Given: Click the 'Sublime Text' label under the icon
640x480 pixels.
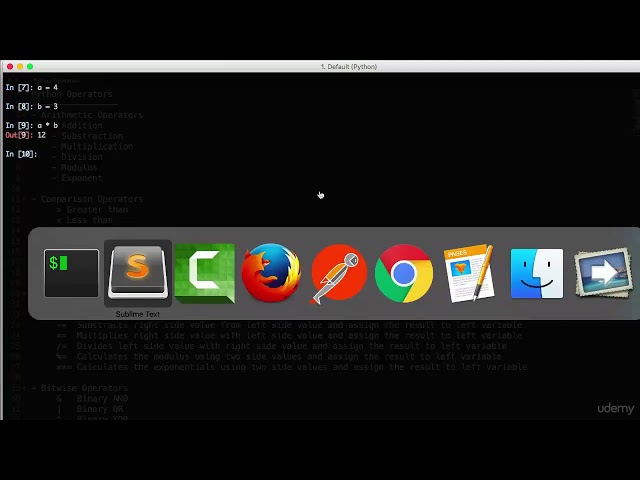Looking at the screenshot, I should 138,314.
